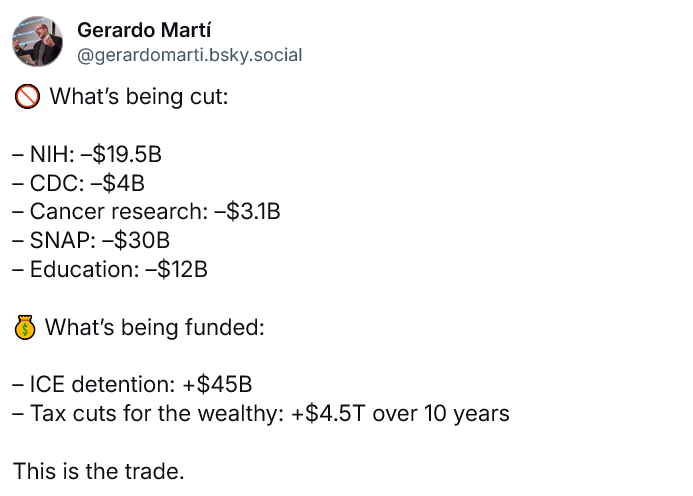
Task: Click the money bag emoji
Action: tap(25, 328)
